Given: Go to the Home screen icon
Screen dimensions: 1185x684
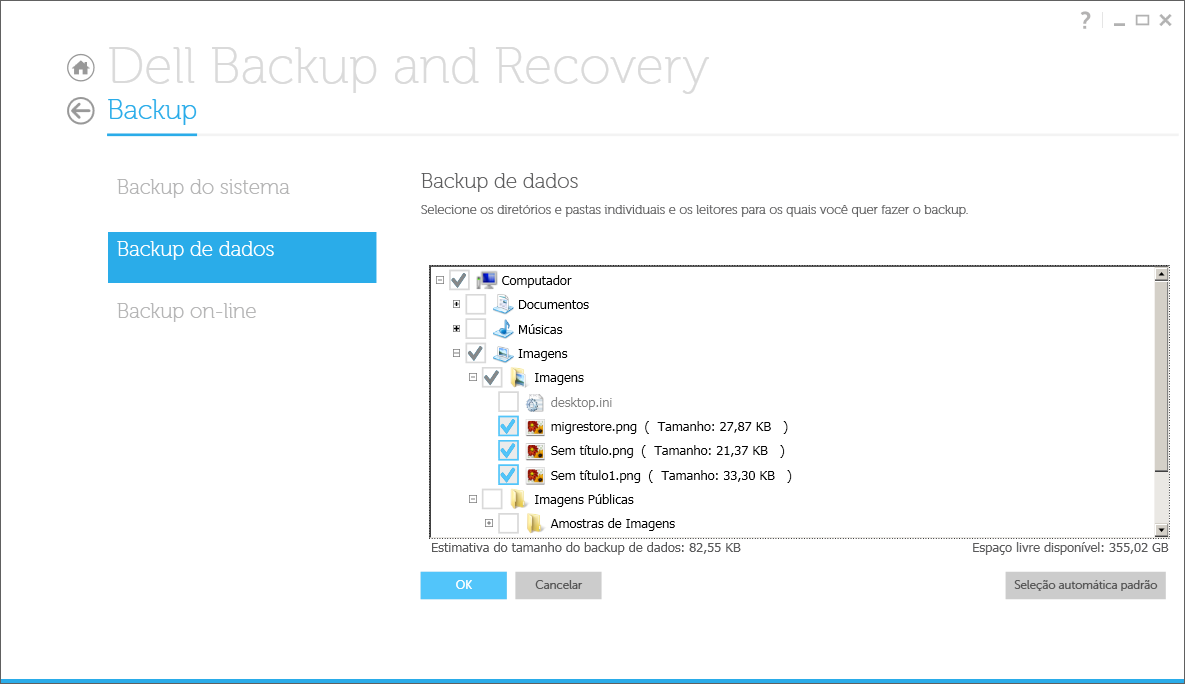Looking at the screenshot, I should coord(81,68).
